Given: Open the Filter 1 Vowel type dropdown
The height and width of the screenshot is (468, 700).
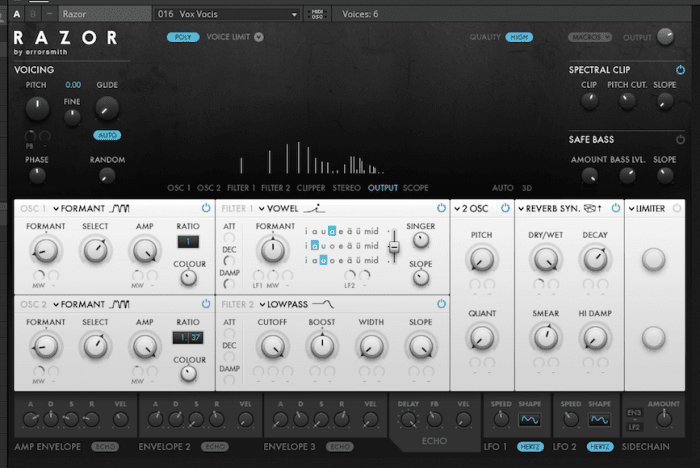Looking at the screenshot, I should (x=292, y=209).
